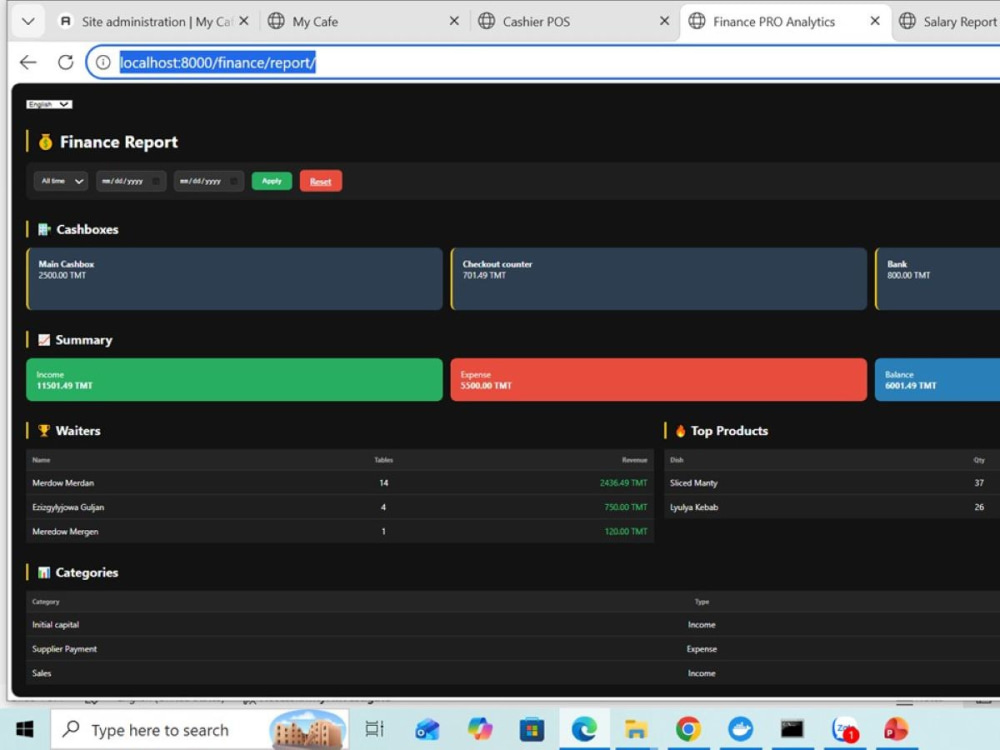Click the Top Products flame icon
Screen dimensions: 1000x750
tap(680, 431)
